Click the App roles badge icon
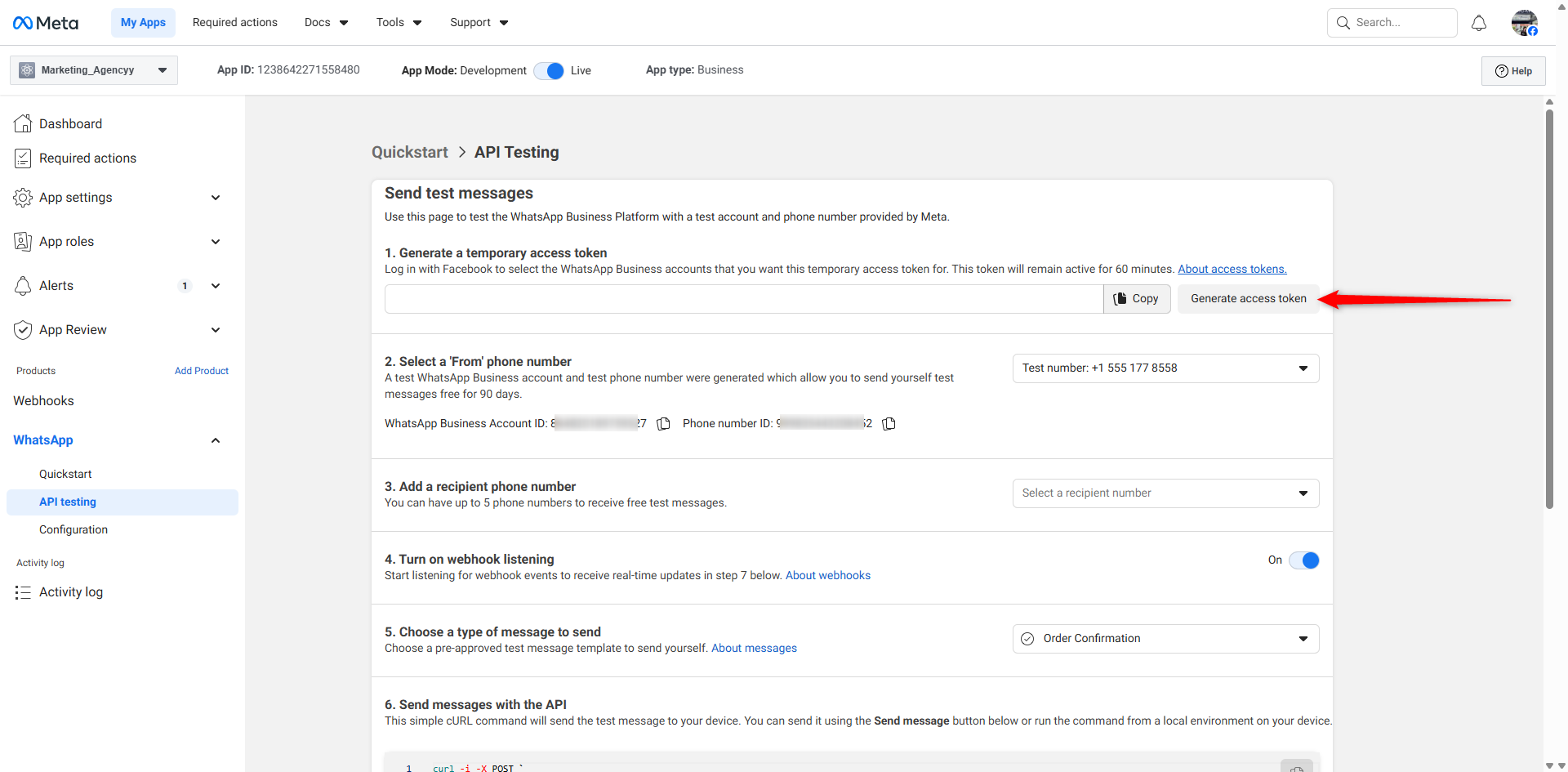This screenshot has width=1568, height=772. (x=23, y=242)
